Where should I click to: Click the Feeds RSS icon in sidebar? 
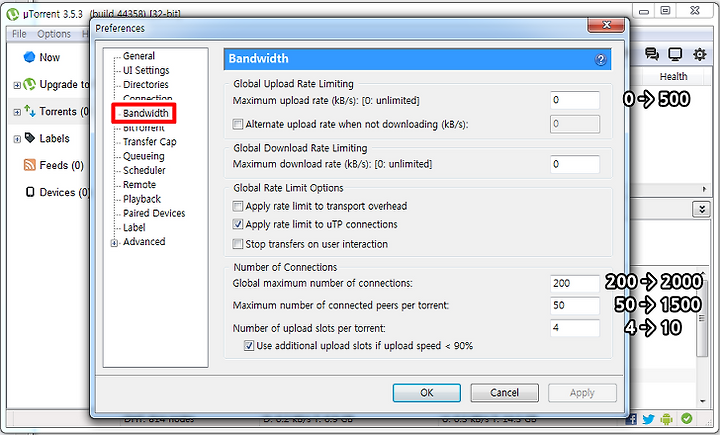pyautogui.click(x=29, y=165)
